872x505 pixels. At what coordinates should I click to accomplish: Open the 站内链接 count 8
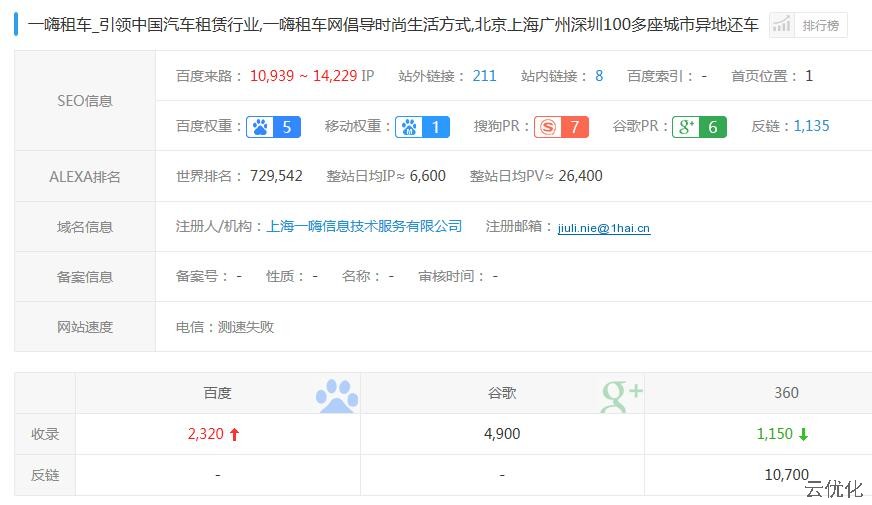click(599, 76)
